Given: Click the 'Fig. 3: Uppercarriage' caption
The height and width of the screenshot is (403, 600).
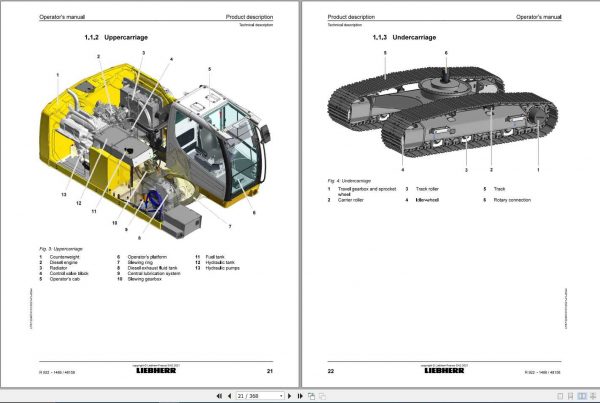Looking at the screenshot, I should tap(61, 249).
